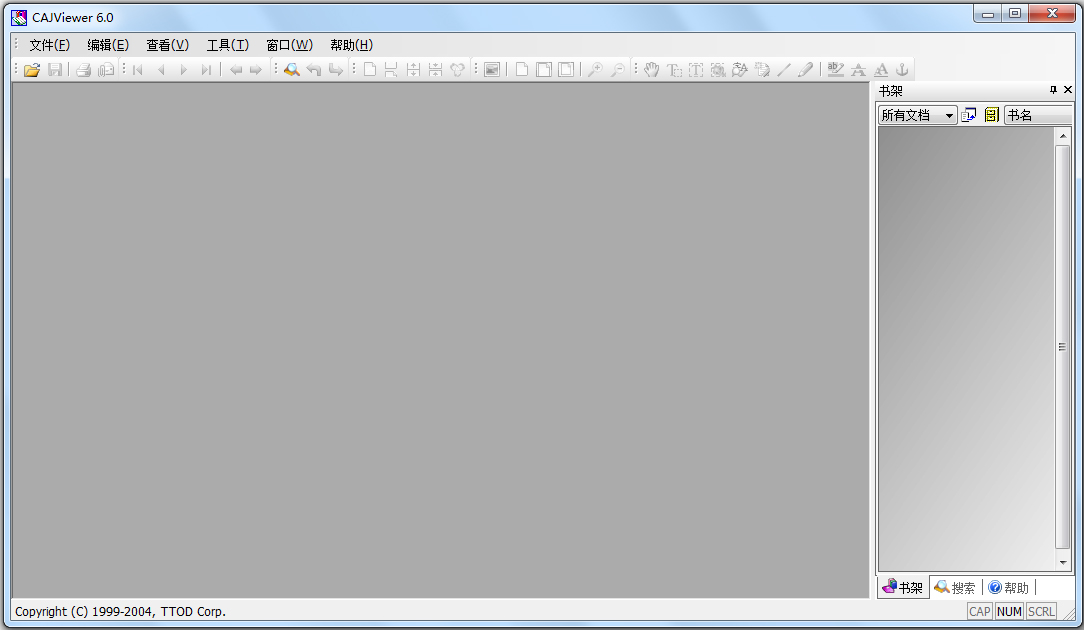Toggle NUM indicator in status bar
The height and width of the screenshot is (630, 1084).
[1009, 611]
